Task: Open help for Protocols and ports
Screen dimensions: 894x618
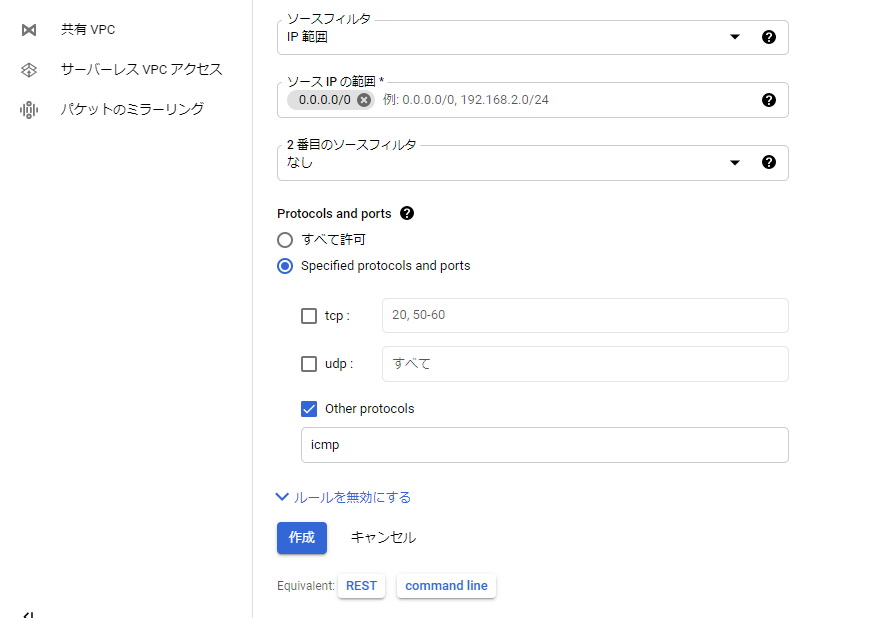Action: pyautogui.click(x=407, y=213)
